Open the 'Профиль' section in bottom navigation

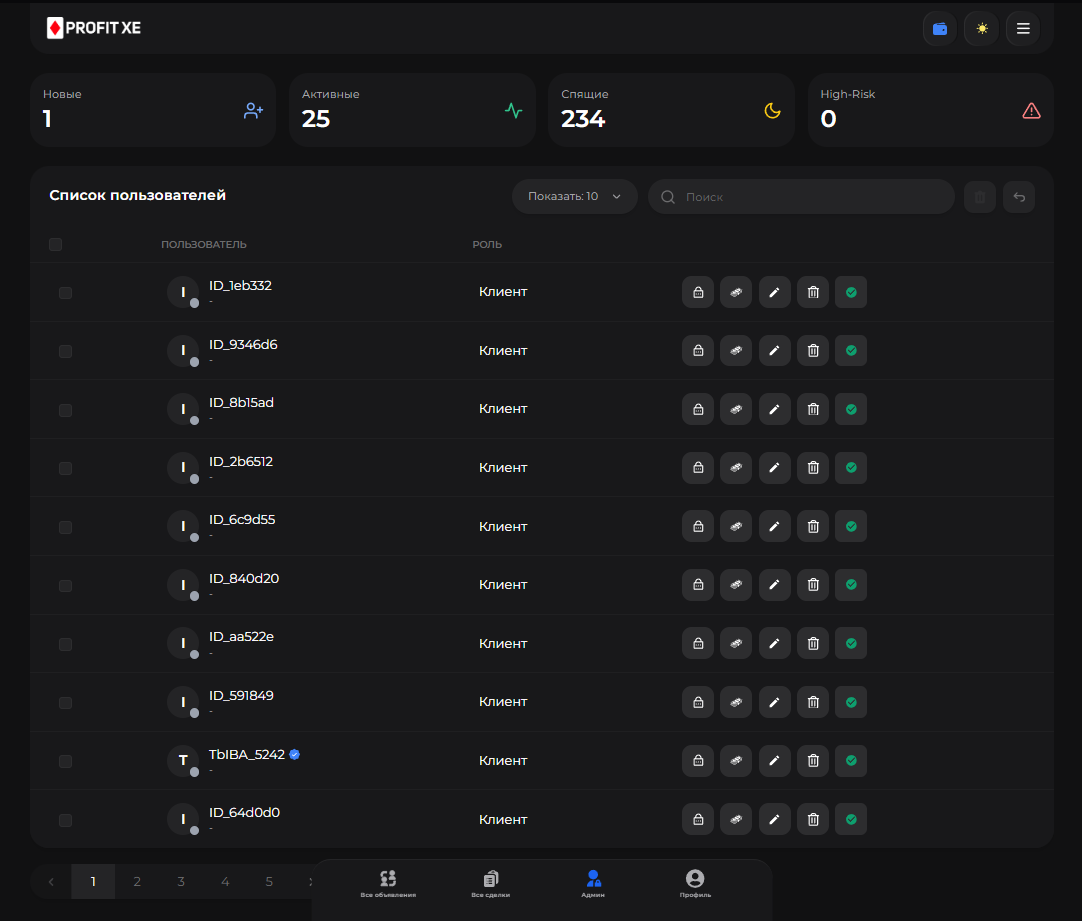point(695,883)
